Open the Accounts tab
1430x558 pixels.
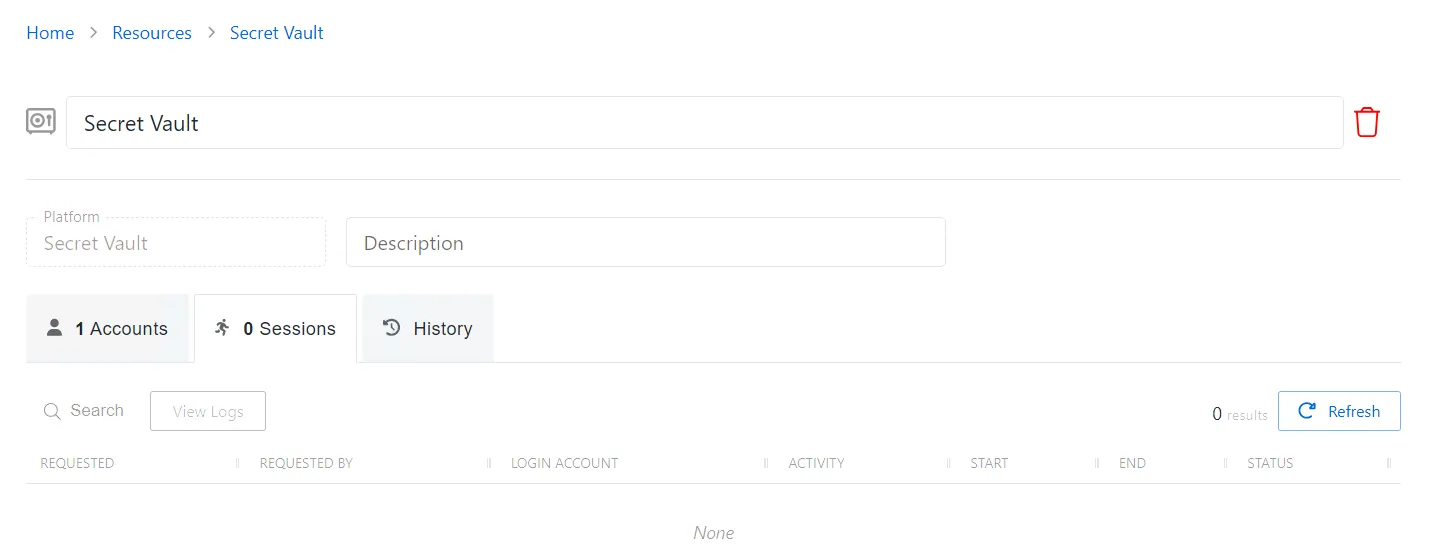coord(107,328)
